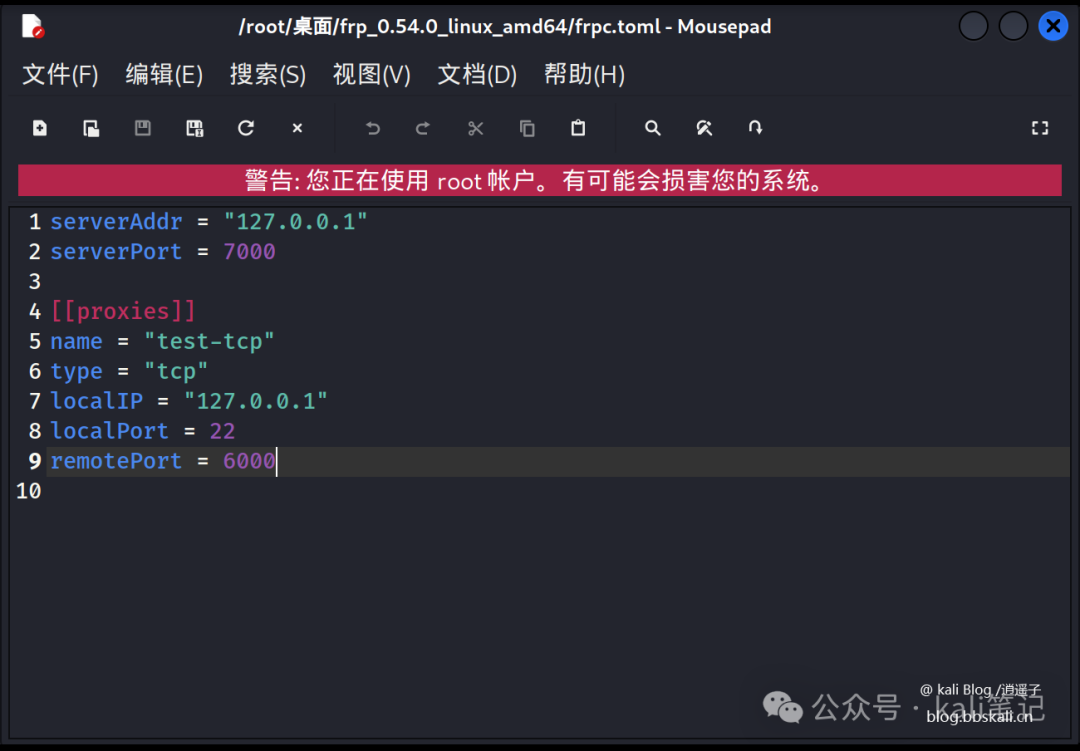Copy selection using the toolbar copy icon
Screen dimensions: 1080x751
[x=527, y=128]
